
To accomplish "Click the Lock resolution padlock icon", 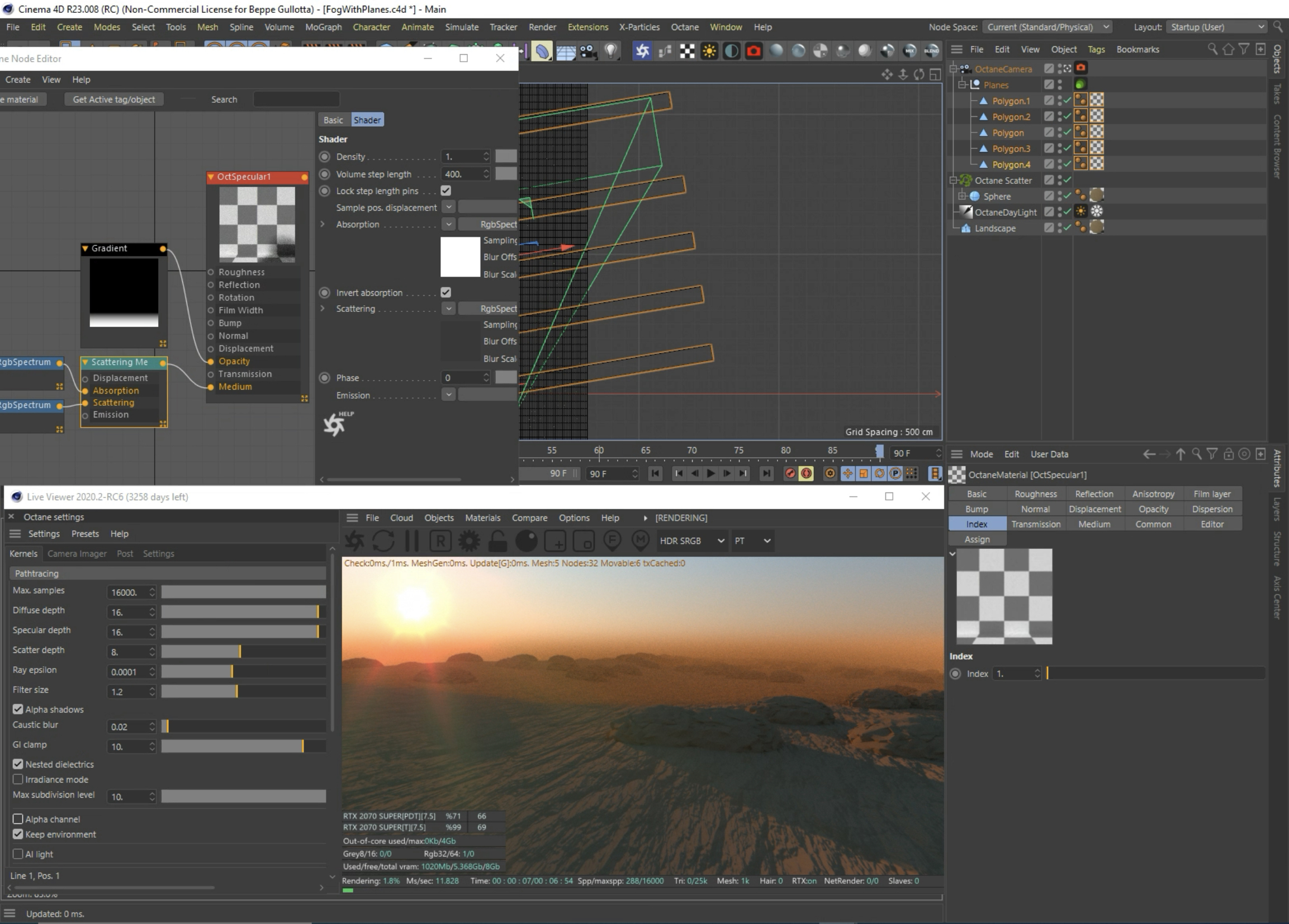I will click(x=497, y=541).
